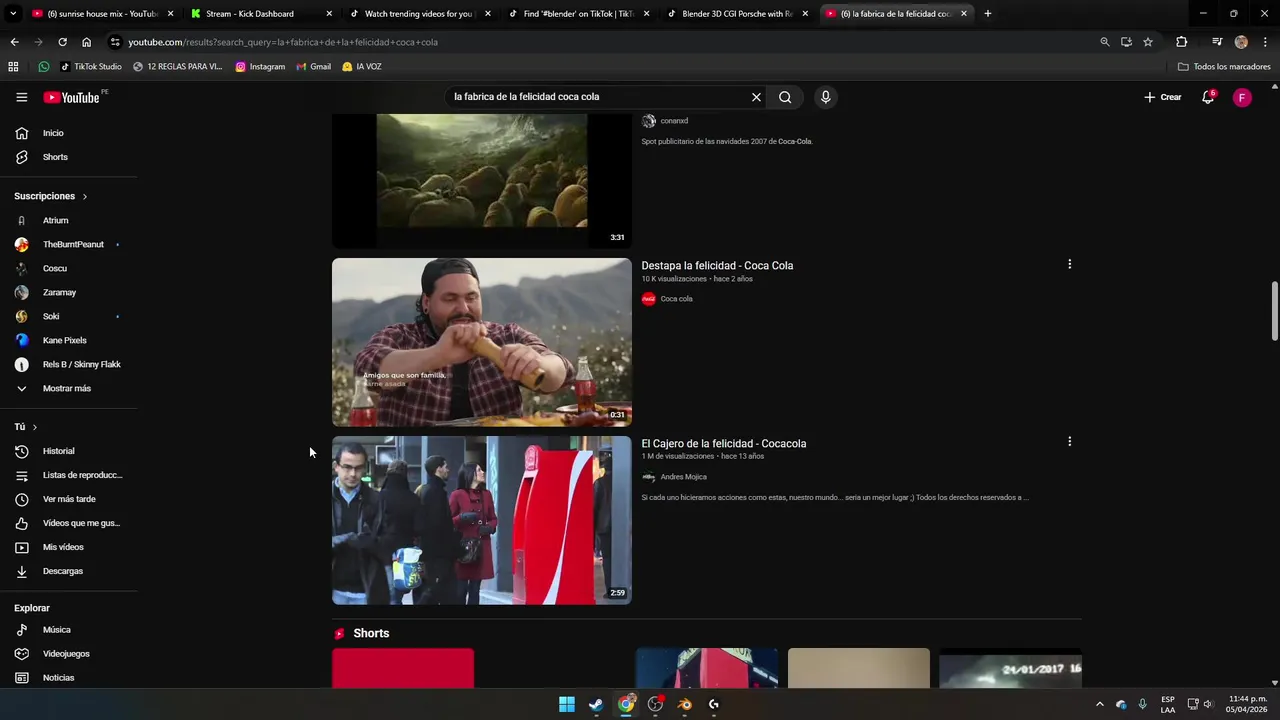
Task: Start voice search with the microphone
Action: click(x=825, y=97)
